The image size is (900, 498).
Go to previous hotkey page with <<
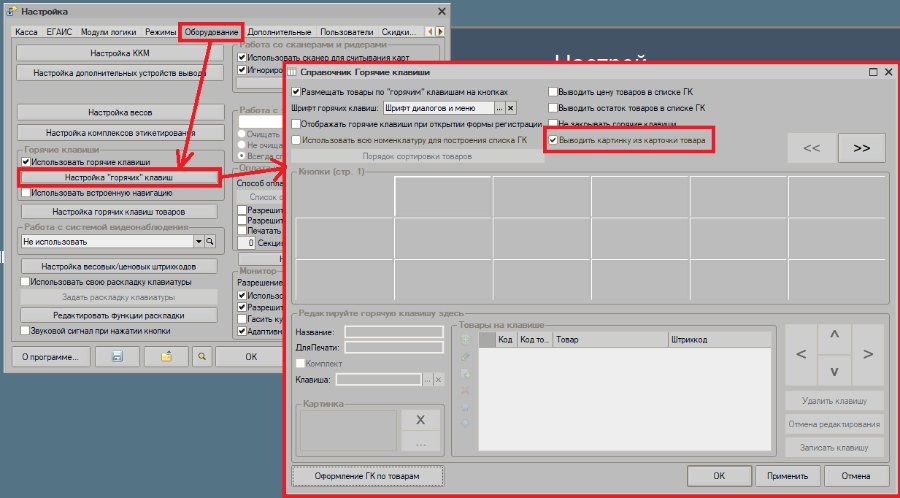coord(812,148)
